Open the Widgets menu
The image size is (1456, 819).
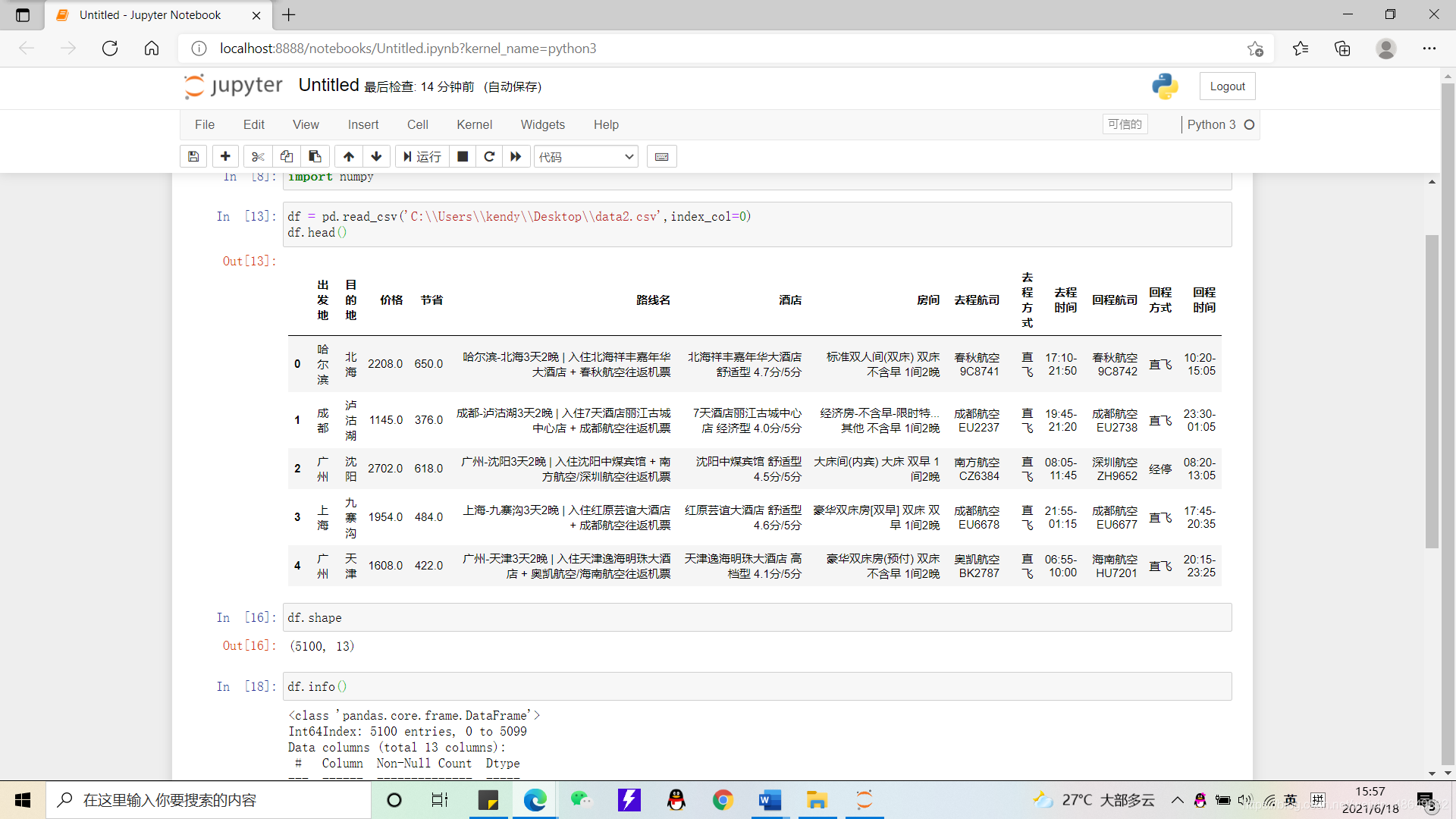(x=542, y=124)
